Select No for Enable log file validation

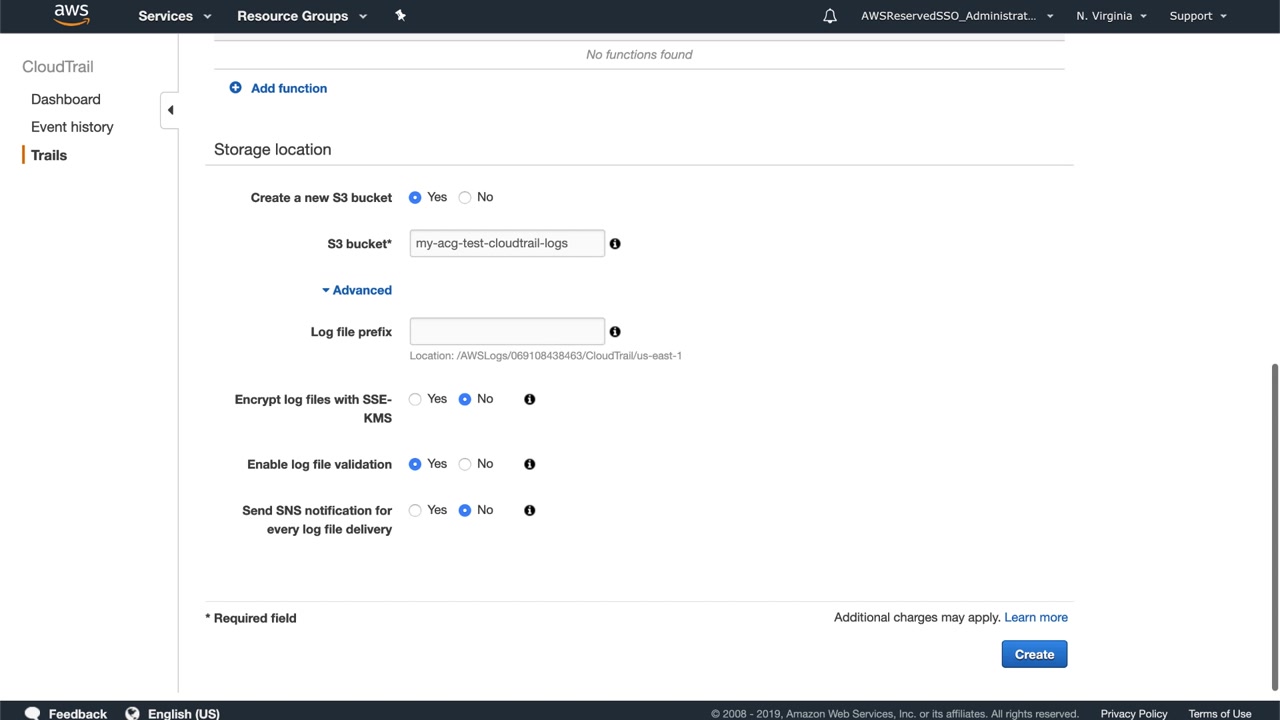(465, 464)
